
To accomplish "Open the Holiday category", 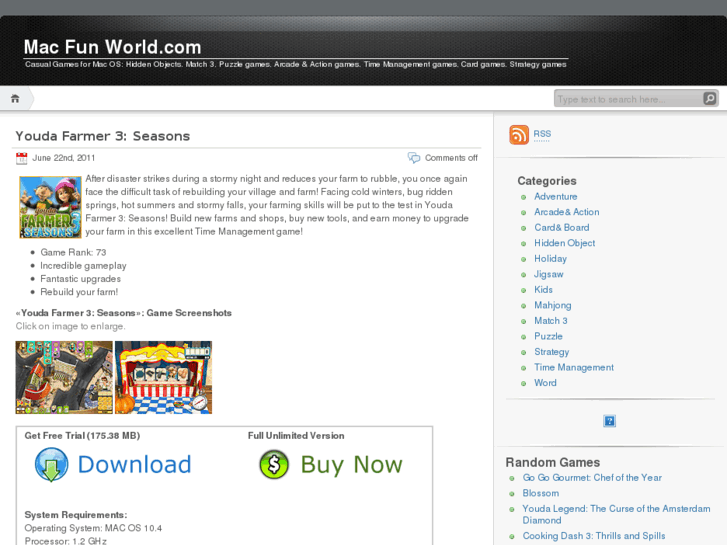I will tap(550, 259).
